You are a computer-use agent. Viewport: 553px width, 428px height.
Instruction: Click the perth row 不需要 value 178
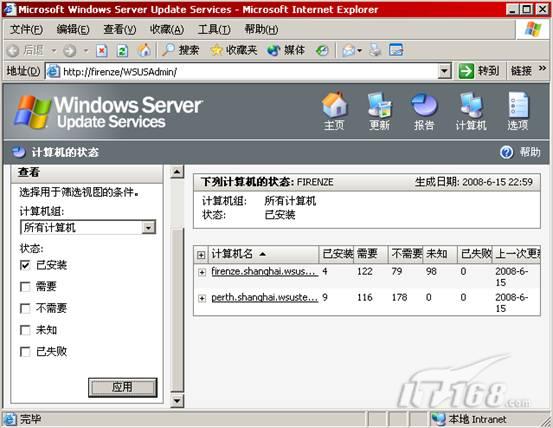point(399,297)
